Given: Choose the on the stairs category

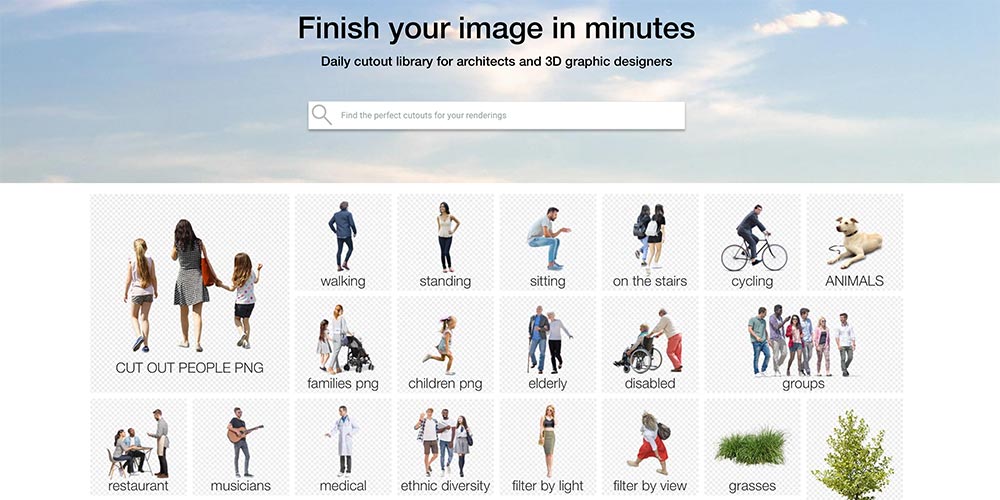Looking at the screenshot, I should tap(650, 242).
